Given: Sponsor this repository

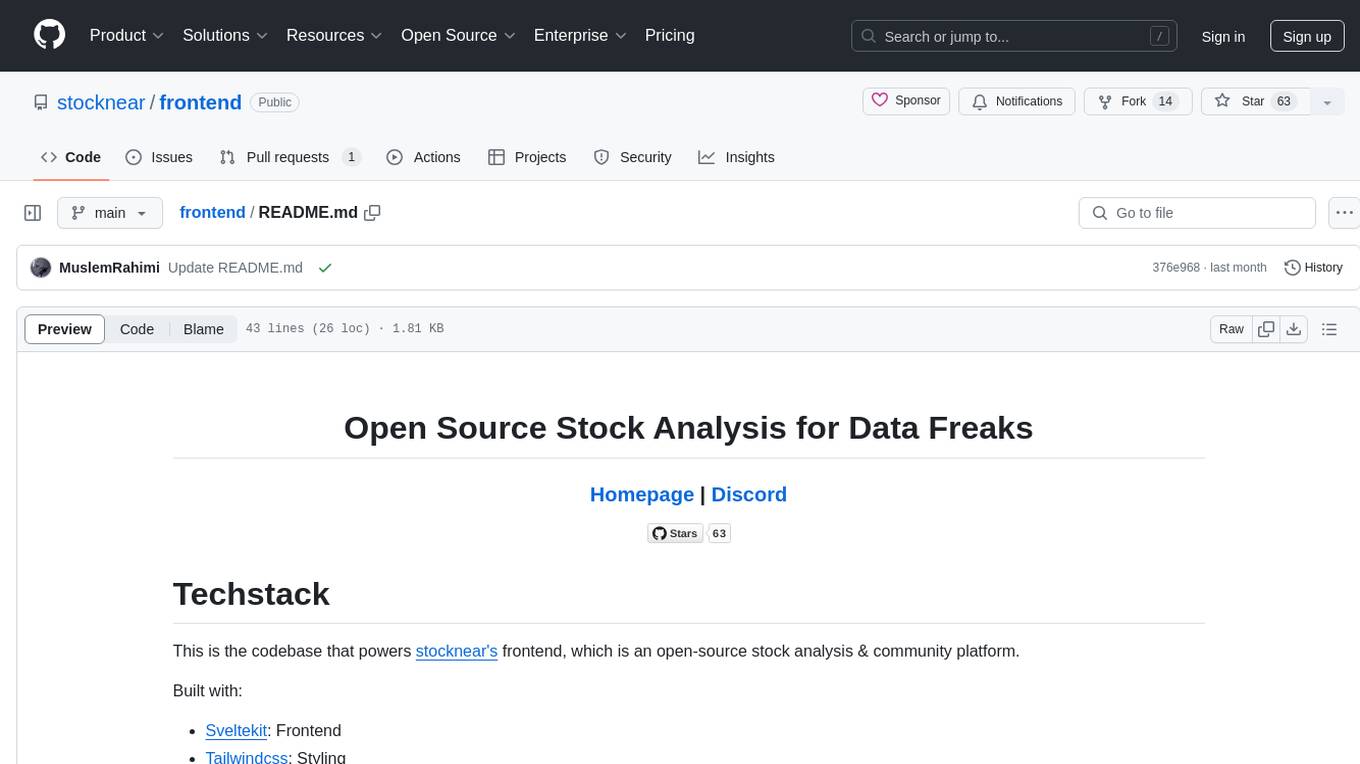Looking at the screenshot, I should (906, 101).
